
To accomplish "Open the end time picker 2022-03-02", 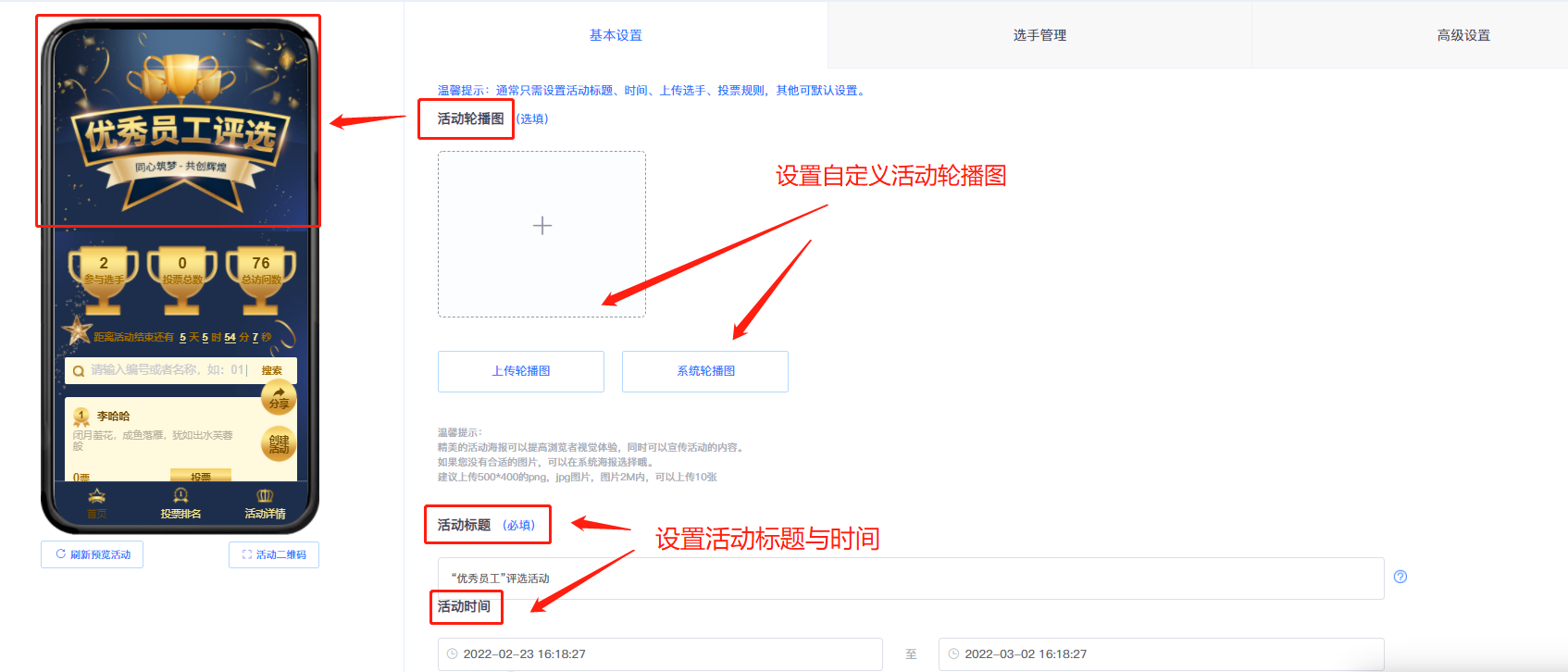I will (x=1161, y=653).
